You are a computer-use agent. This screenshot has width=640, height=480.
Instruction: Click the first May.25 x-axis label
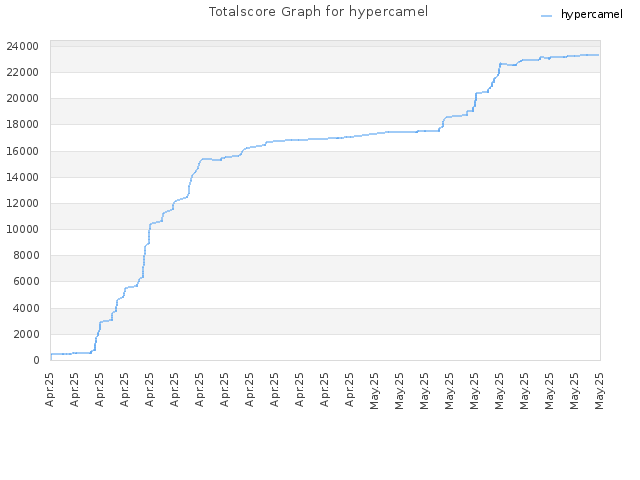(x=374, y=391)
